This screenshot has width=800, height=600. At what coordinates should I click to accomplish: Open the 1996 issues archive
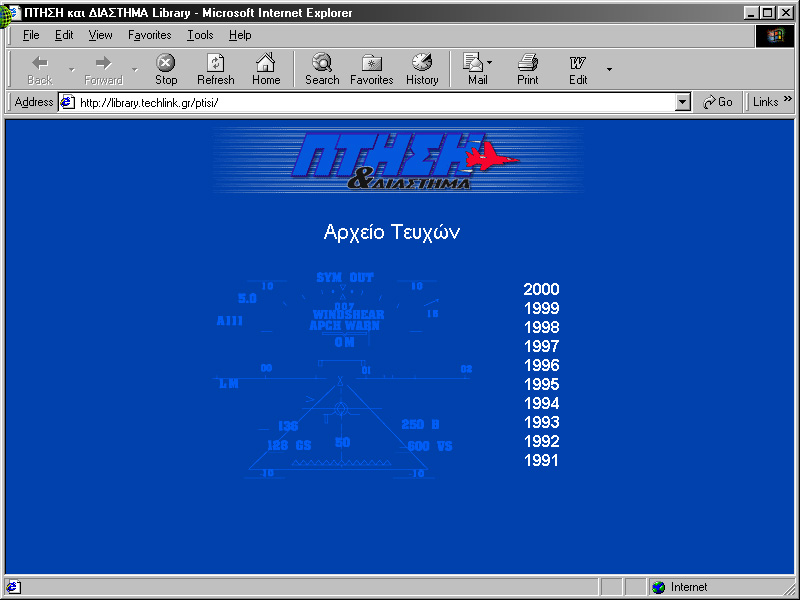541,365
